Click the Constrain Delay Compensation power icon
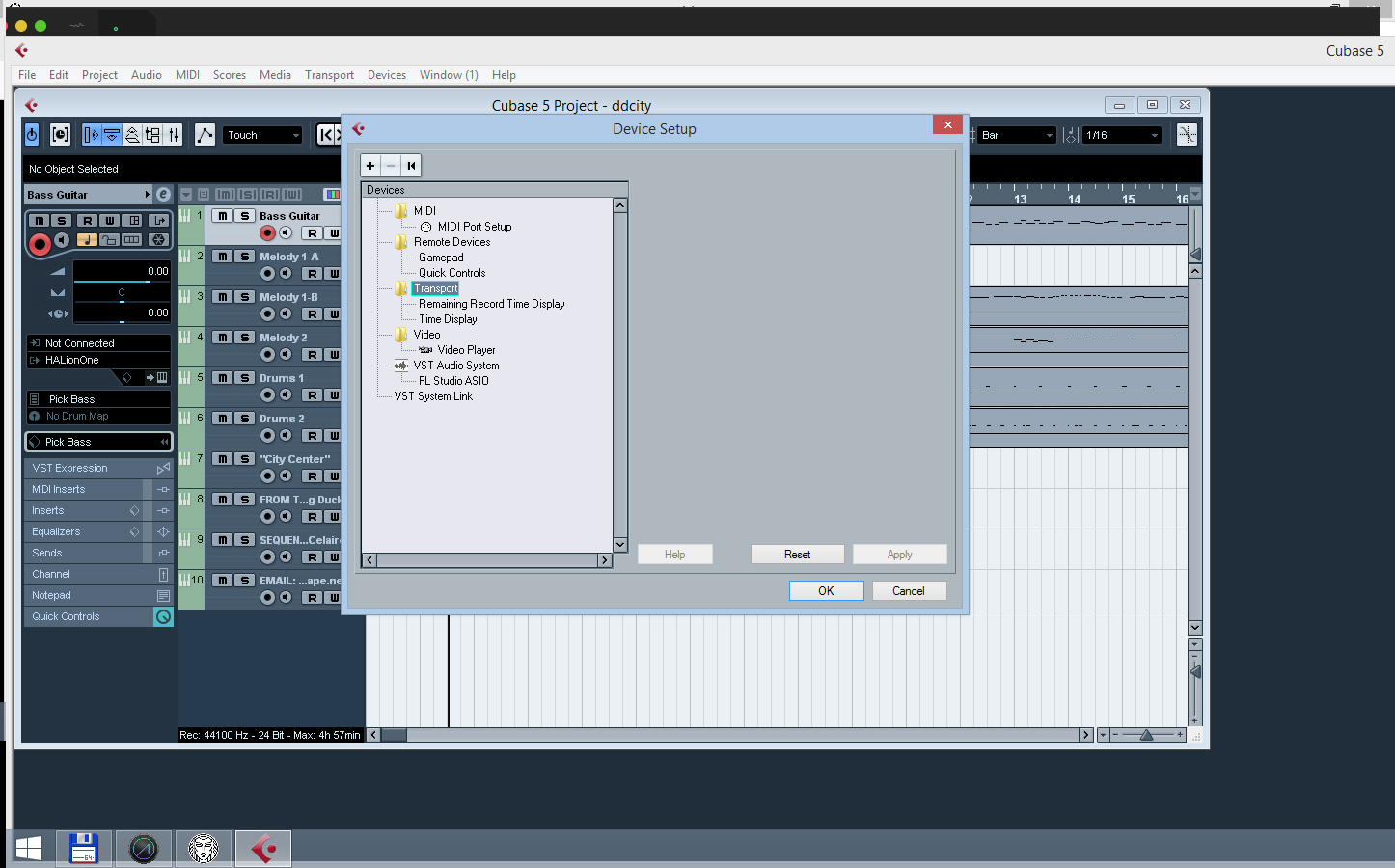The height and width of the screenshot is (868, 1395). pyautogui.click(x=32, y=135)
